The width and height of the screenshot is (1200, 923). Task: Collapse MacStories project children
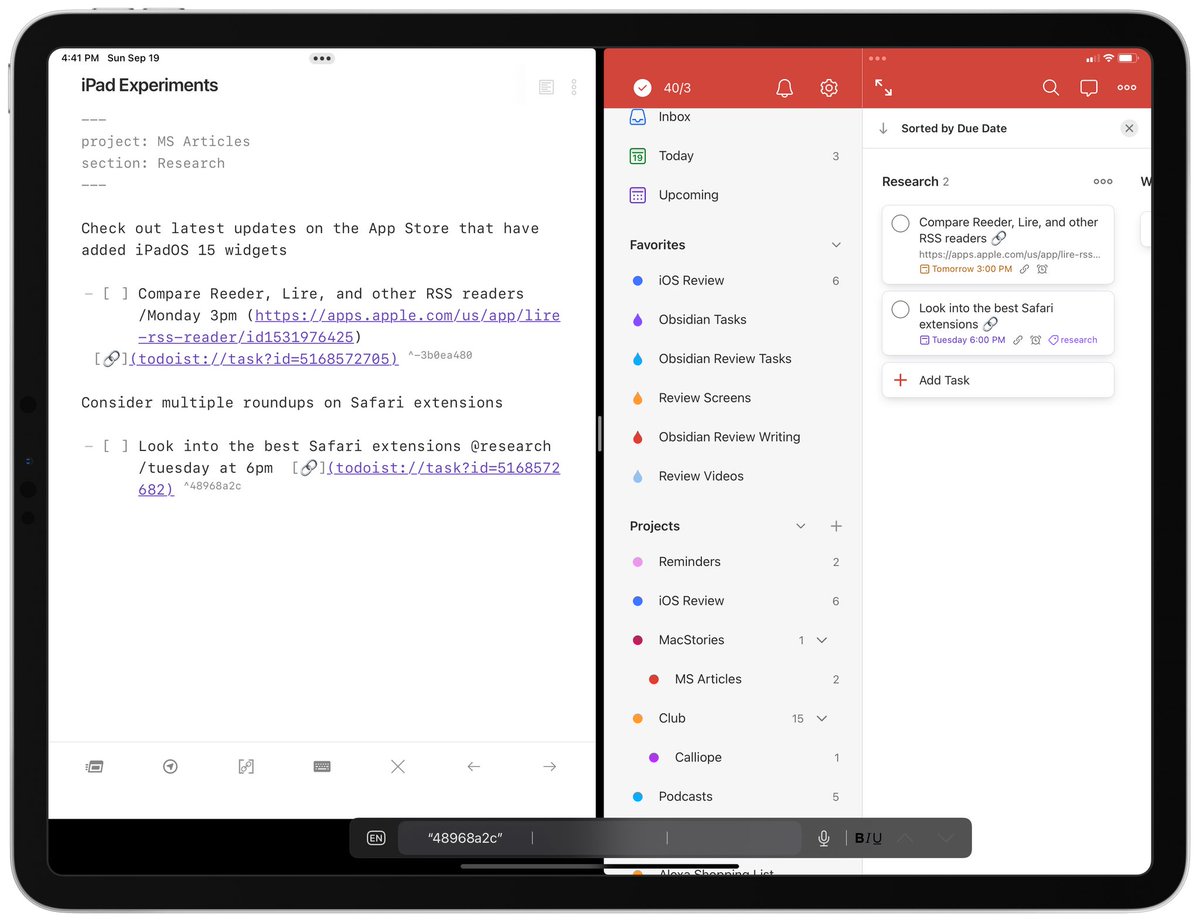click(x=822, y=640)
